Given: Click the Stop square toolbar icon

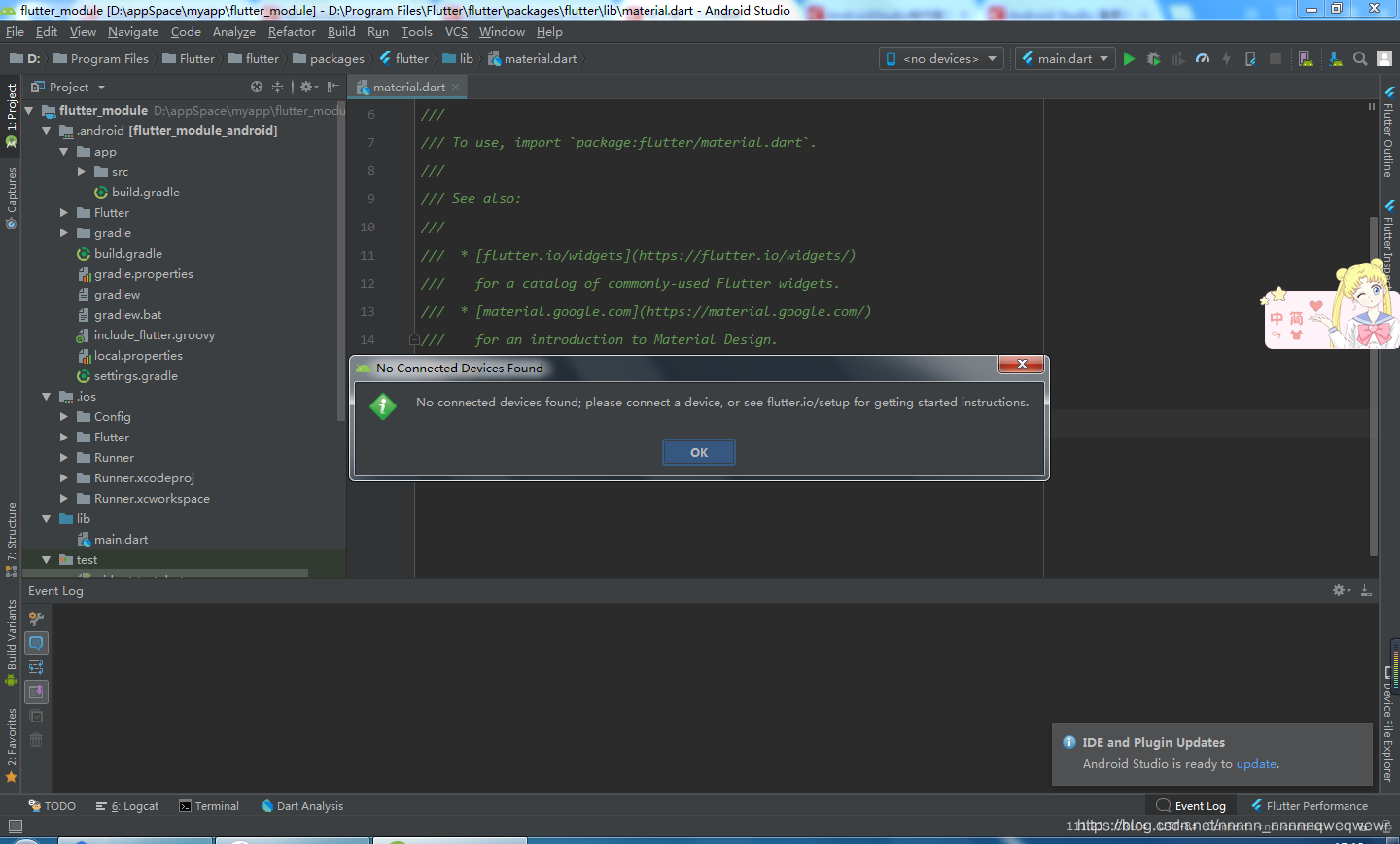Looking at the screenshot, I should pyautogui.click(x=1276, y=58).
